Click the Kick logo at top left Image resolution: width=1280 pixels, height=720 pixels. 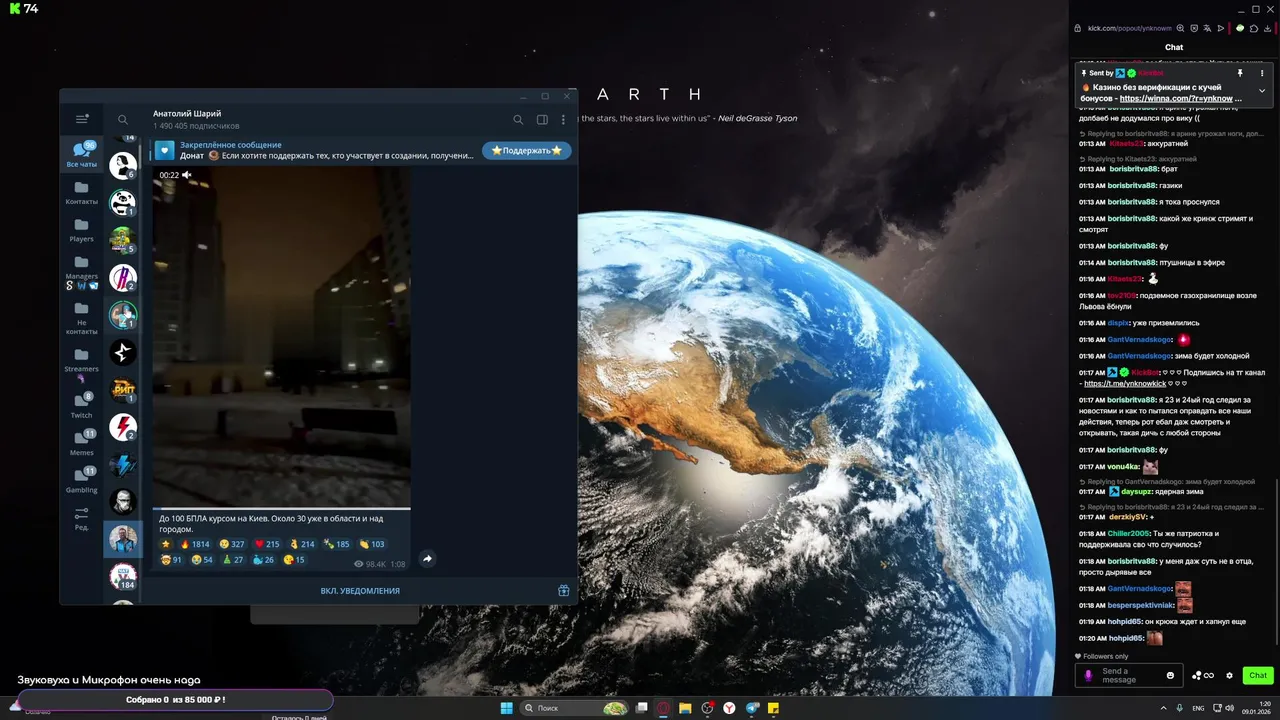(16, 8)
